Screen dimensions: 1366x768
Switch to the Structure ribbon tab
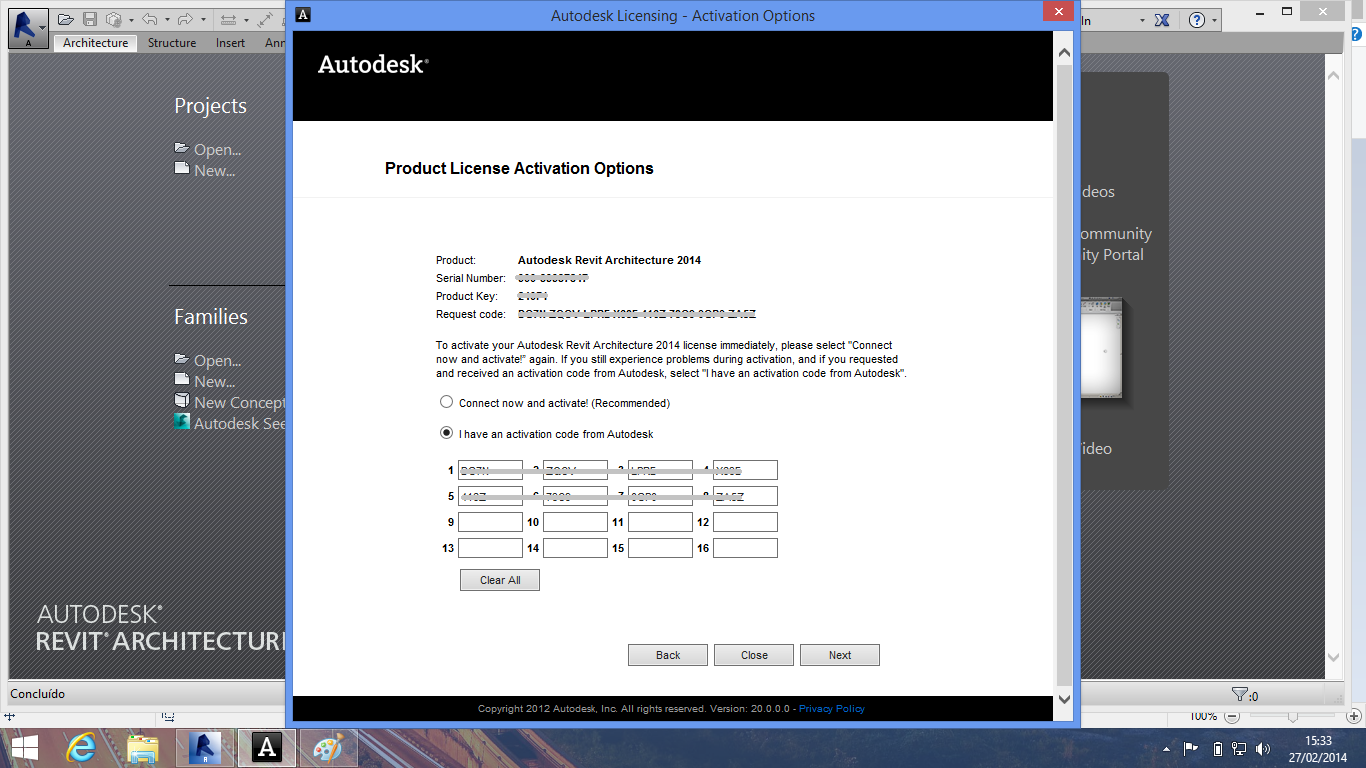tap(170, 43)
